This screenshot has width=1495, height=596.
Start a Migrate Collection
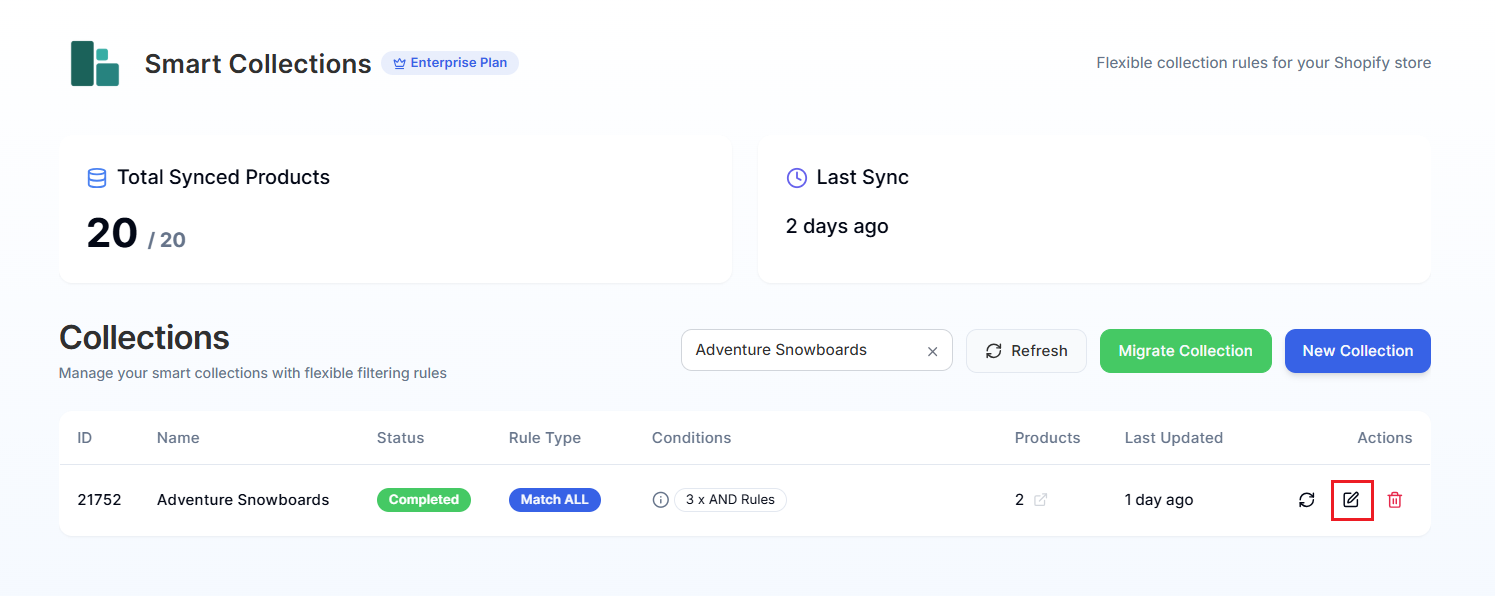click(1185, 351)
